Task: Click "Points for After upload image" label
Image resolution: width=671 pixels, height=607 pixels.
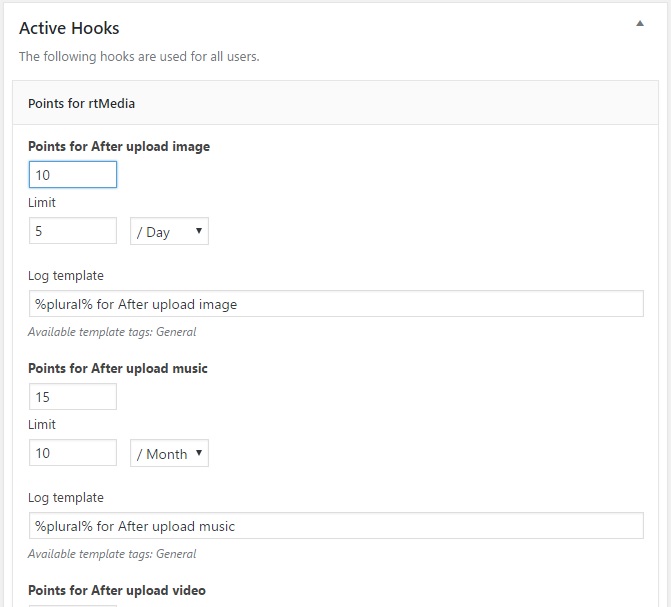Action: coord(119,146)
